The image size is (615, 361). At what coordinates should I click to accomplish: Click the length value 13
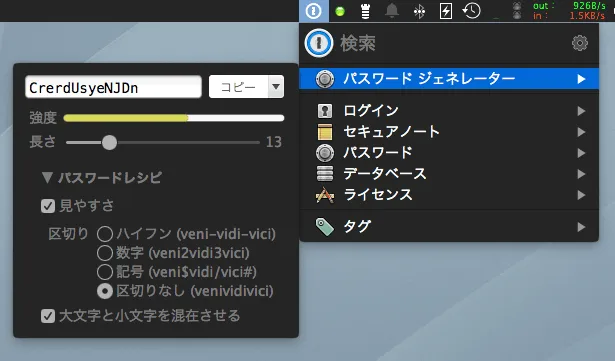tap(274, 142)
